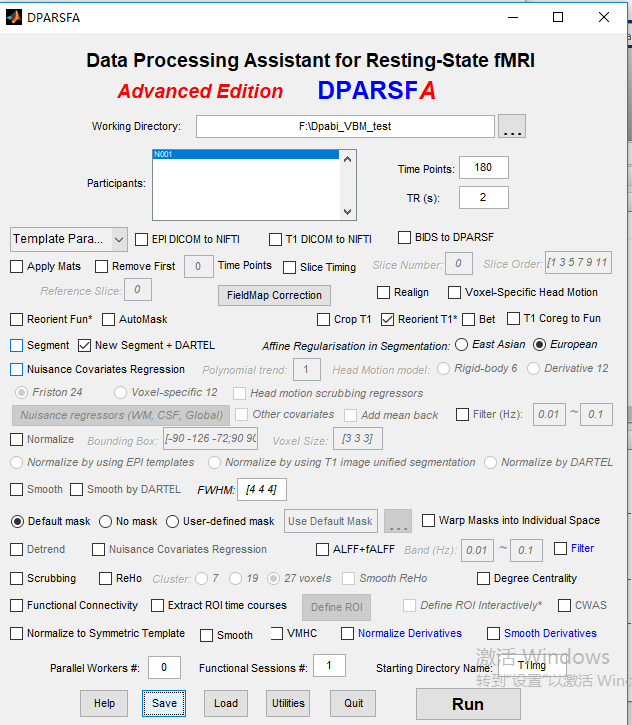Enable the Detrend checkbox
Screen dimensions: 632x725
[x=17, y=549]
